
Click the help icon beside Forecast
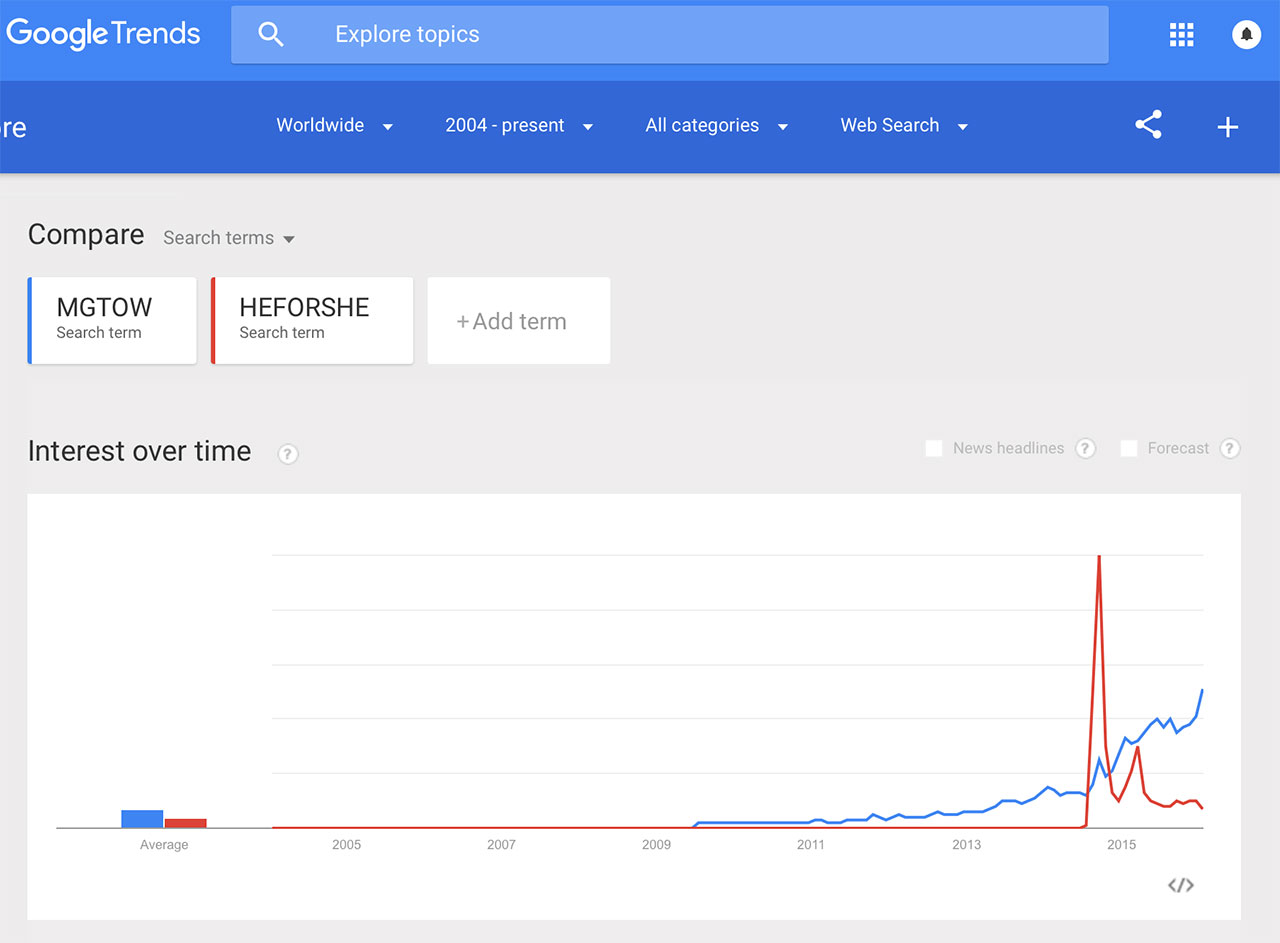point(1230,449)
